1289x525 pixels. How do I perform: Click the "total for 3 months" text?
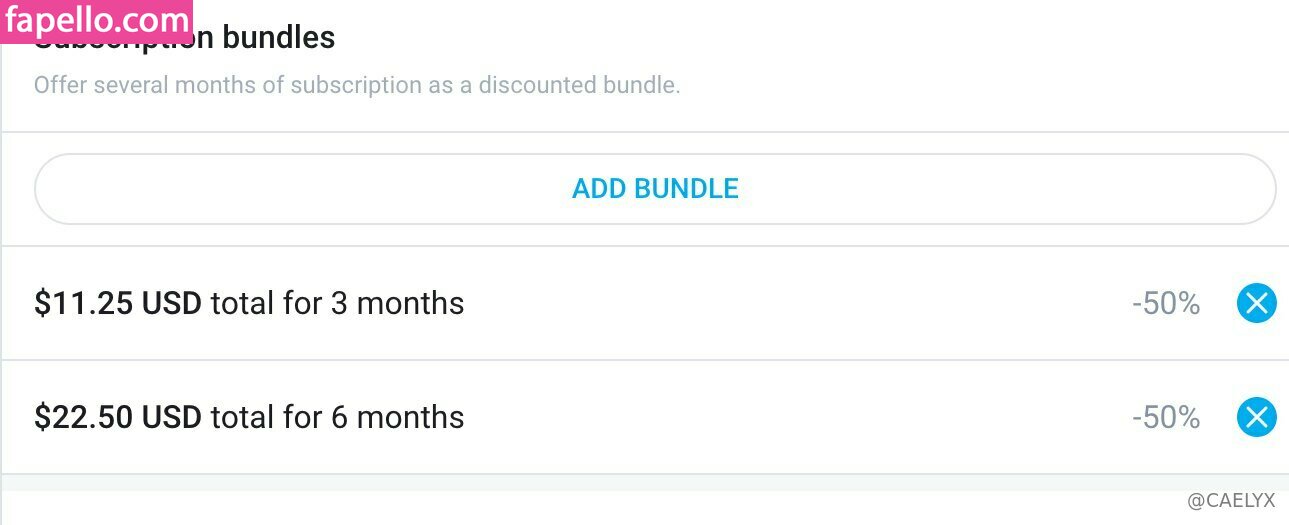click(x=337, y=303)
